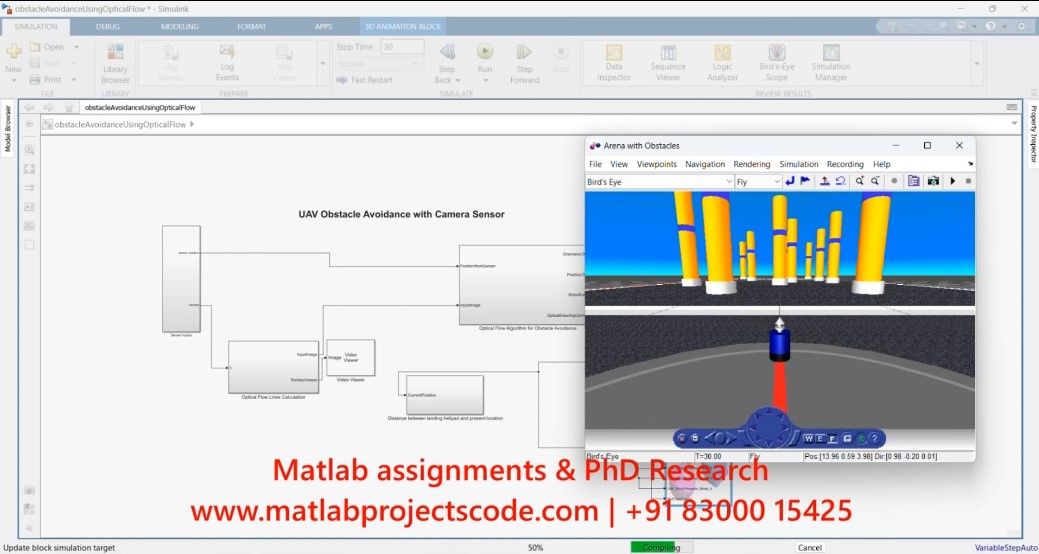Viewport: 1039px width, 554px height.
Task: Zoom out using Arena toolbar magnifier minus
Action: (x=875, y=181)
